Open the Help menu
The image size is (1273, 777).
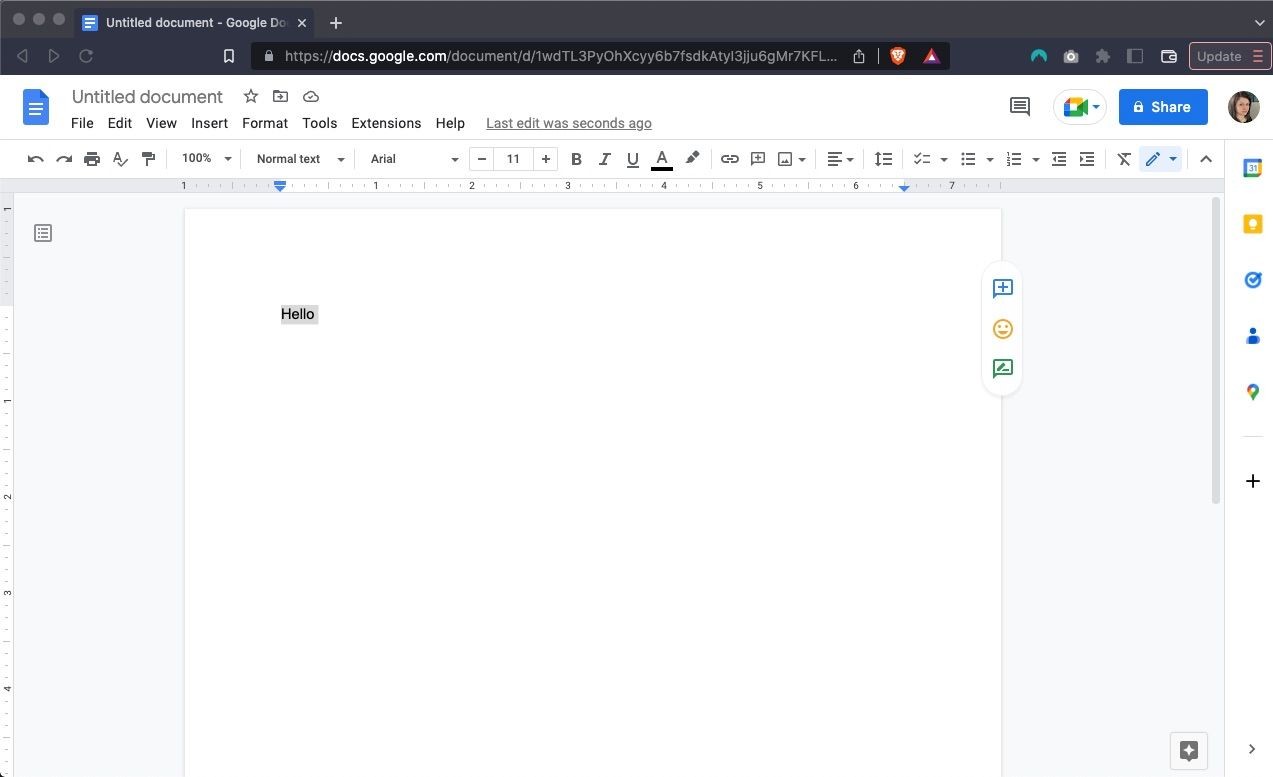[450, 123]
